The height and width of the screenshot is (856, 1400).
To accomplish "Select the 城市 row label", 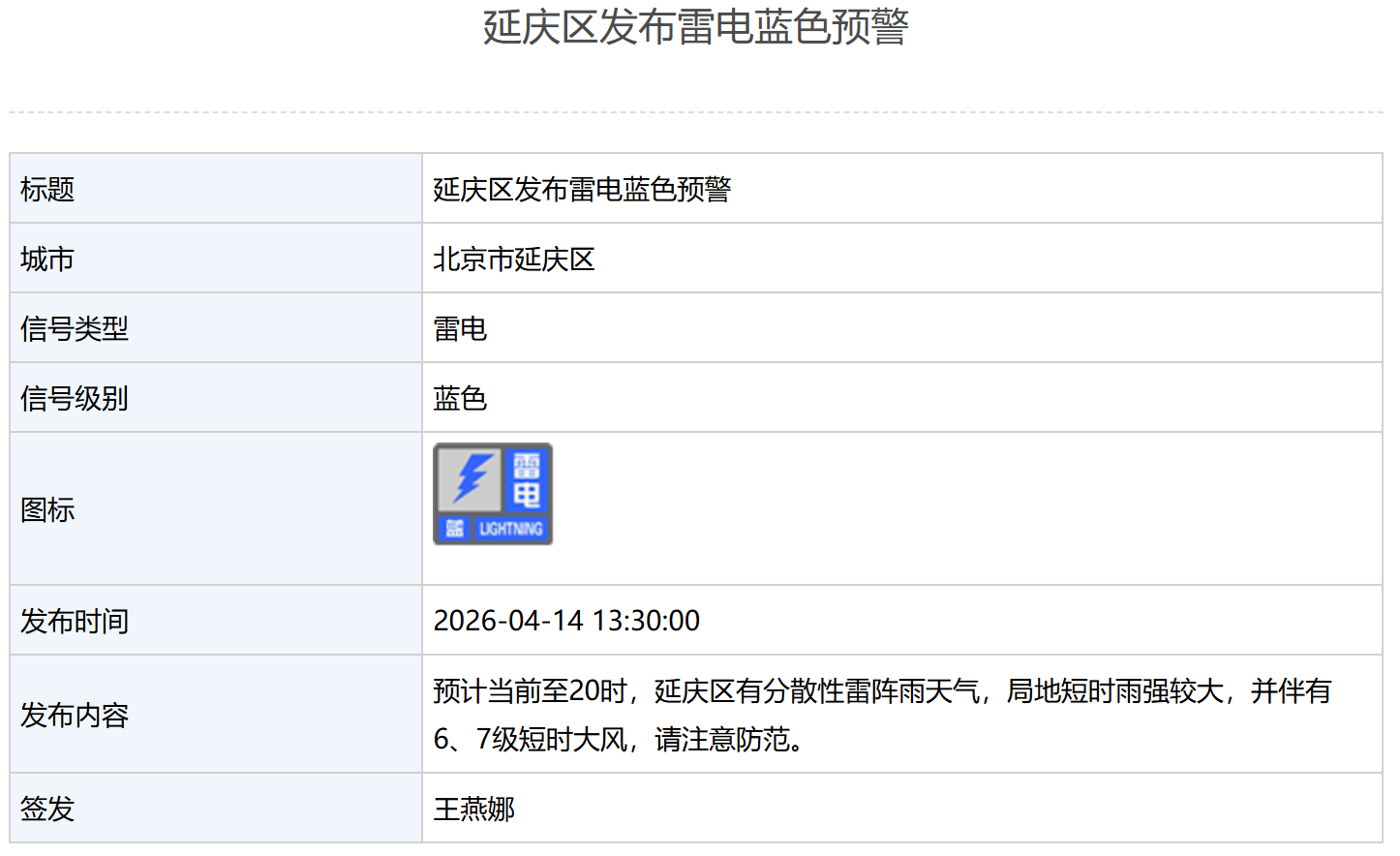I will (x=47, y=259).
